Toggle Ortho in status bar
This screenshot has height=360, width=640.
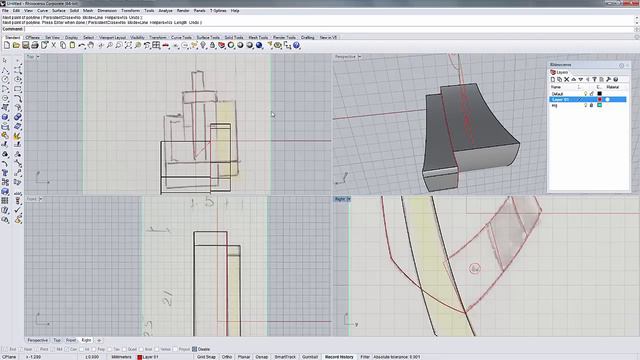[227, 357]
